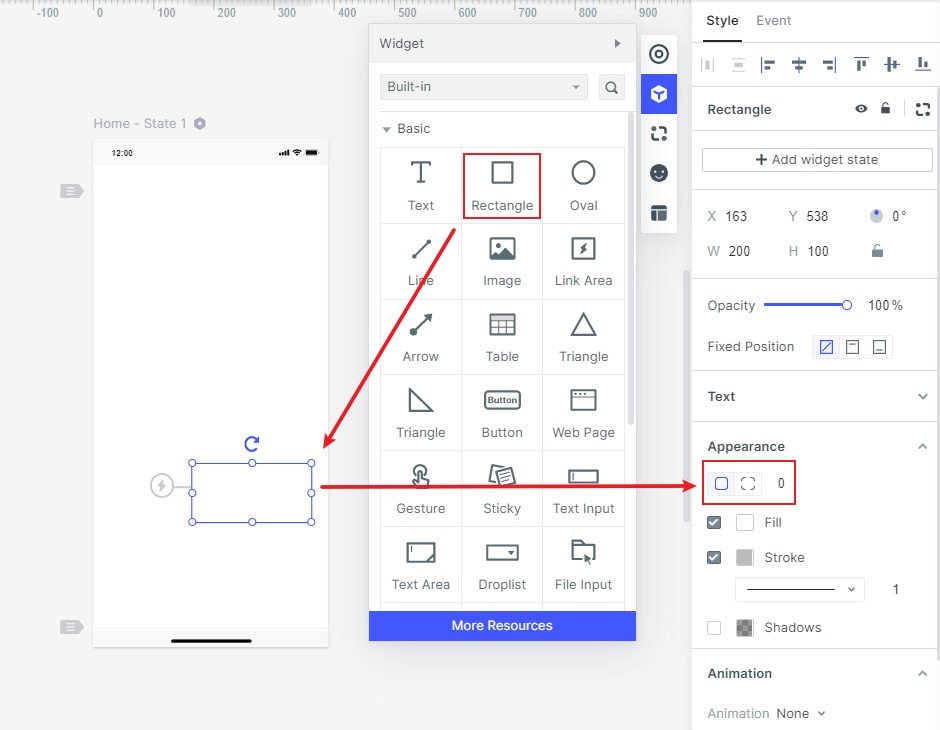The image size is (940, 730).
Task: Uncheck the Fill checkbox
Action: coord(713,523)
